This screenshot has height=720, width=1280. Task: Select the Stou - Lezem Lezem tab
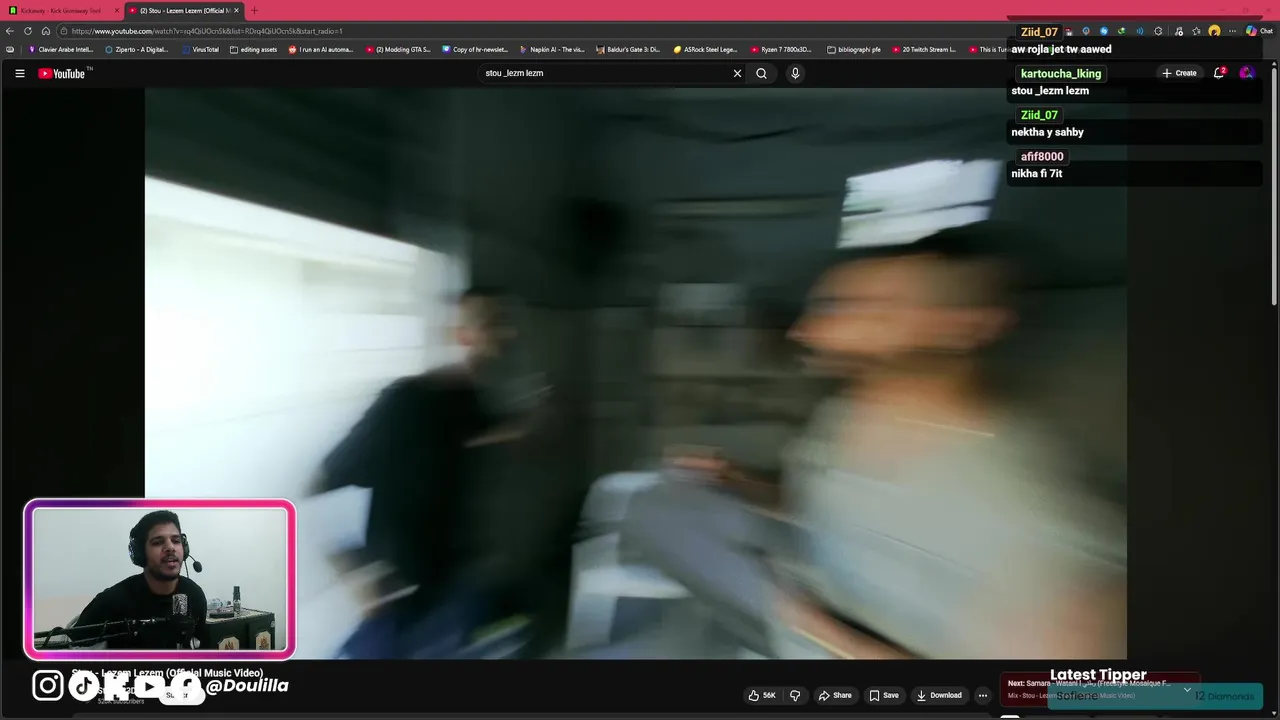point(178,10)
